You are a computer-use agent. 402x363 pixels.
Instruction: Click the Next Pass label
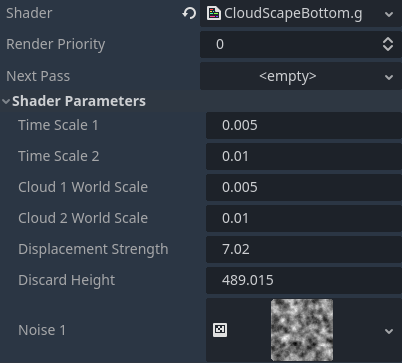point(38,76)
